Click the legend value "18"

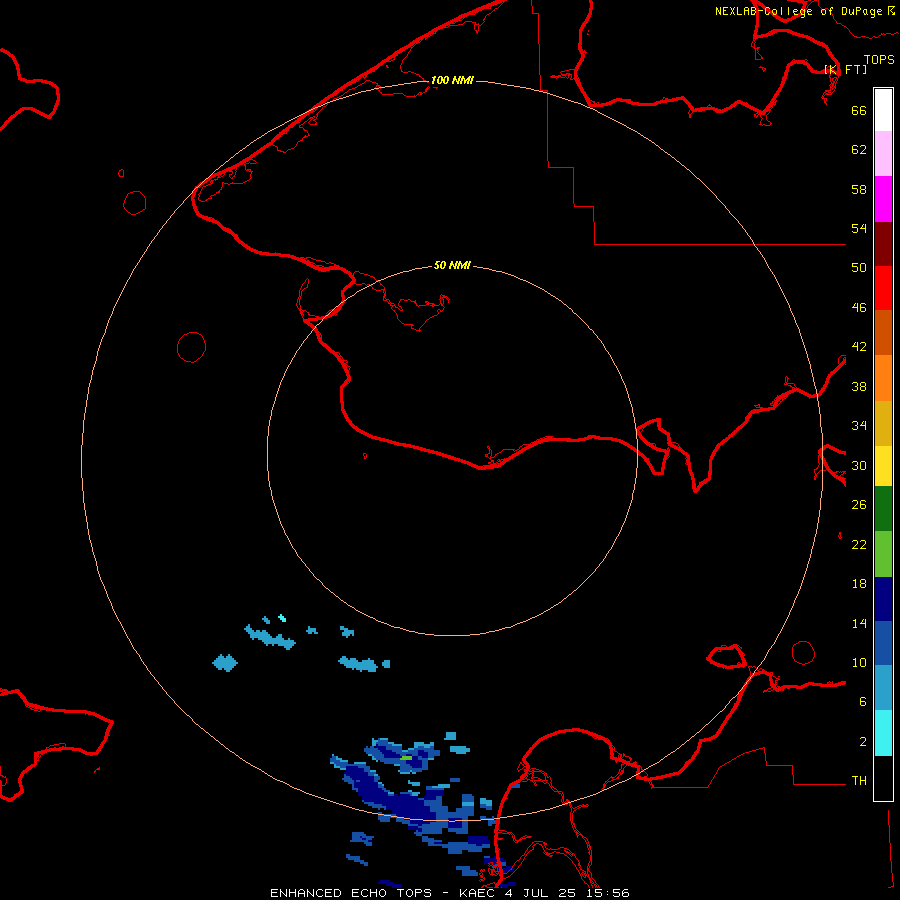pos(859,584)
